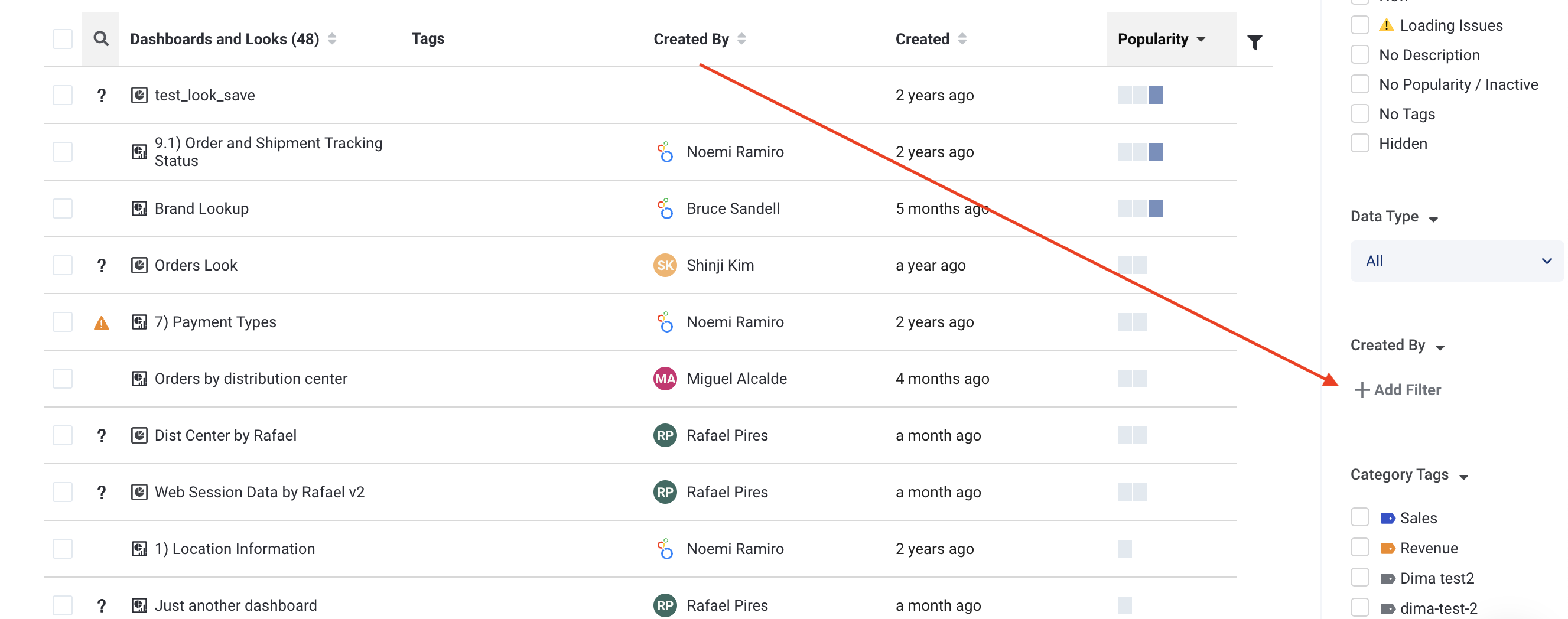
Task: Click the blue Sales tag icon
Action: pos(1387,518)
